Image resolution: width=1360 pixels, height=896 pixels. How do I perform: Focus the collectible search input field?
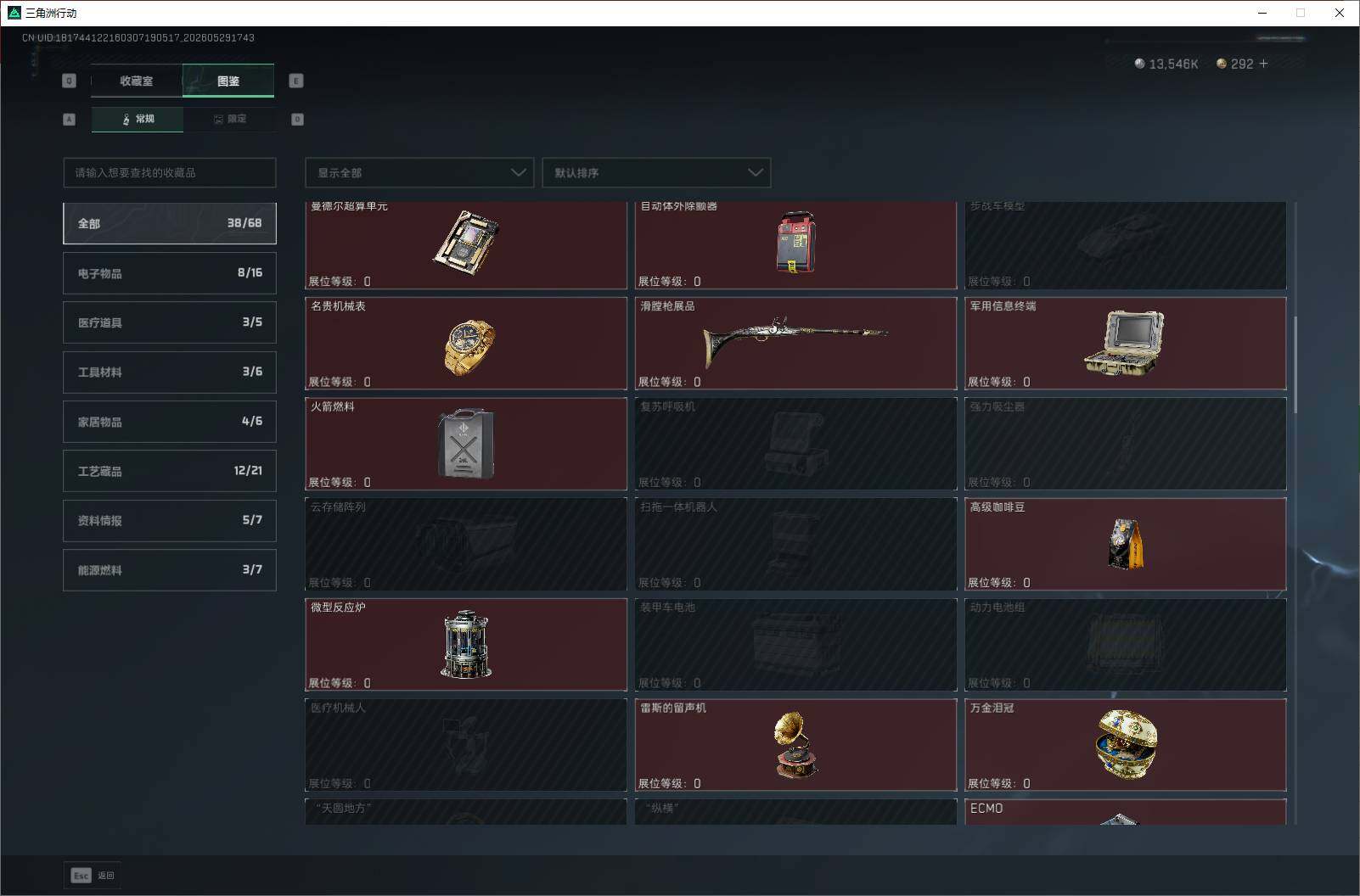[x=170, y=172]
